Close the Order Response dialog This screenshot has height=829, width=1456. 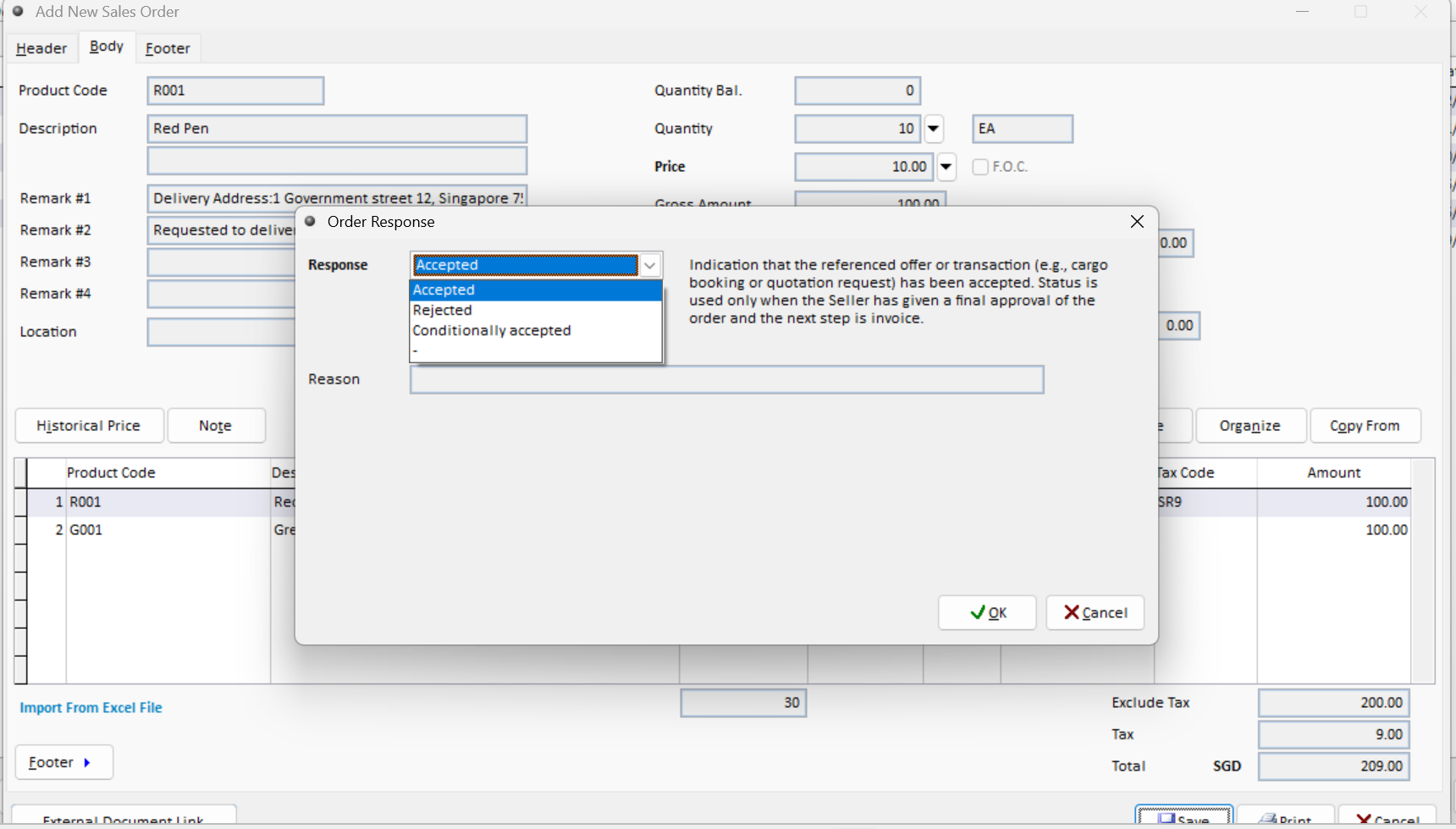tap(1137, 222)
